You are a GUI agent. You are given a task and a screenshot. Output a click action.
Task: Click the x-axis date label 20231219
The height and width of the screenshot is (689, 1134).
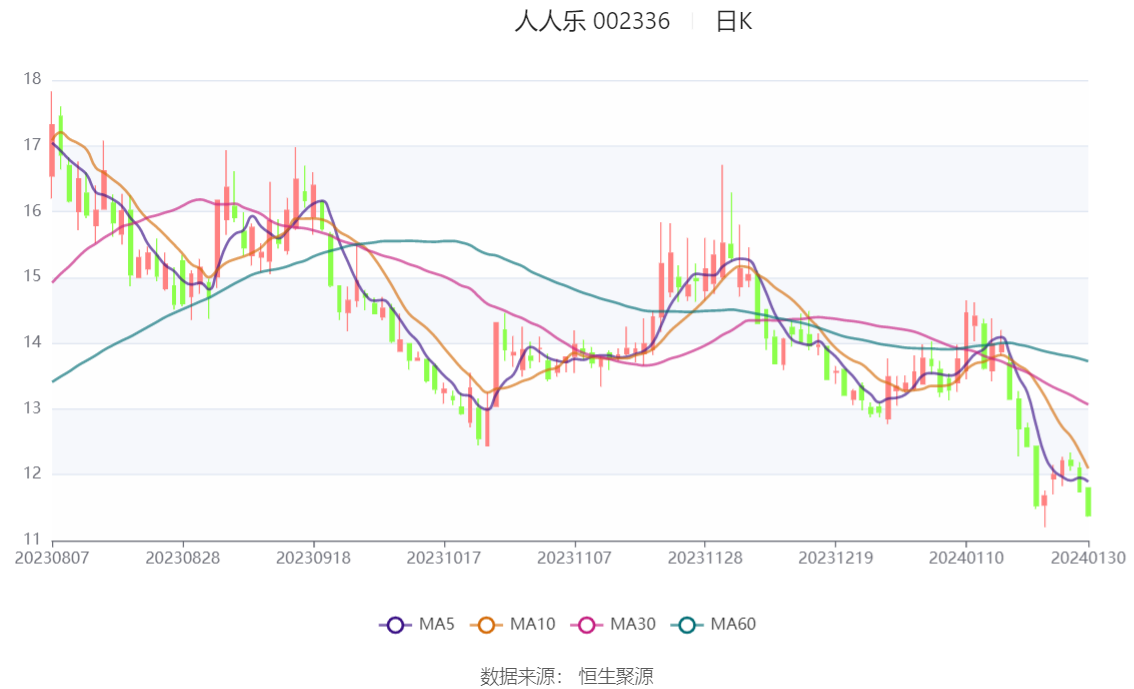(835, 558)
